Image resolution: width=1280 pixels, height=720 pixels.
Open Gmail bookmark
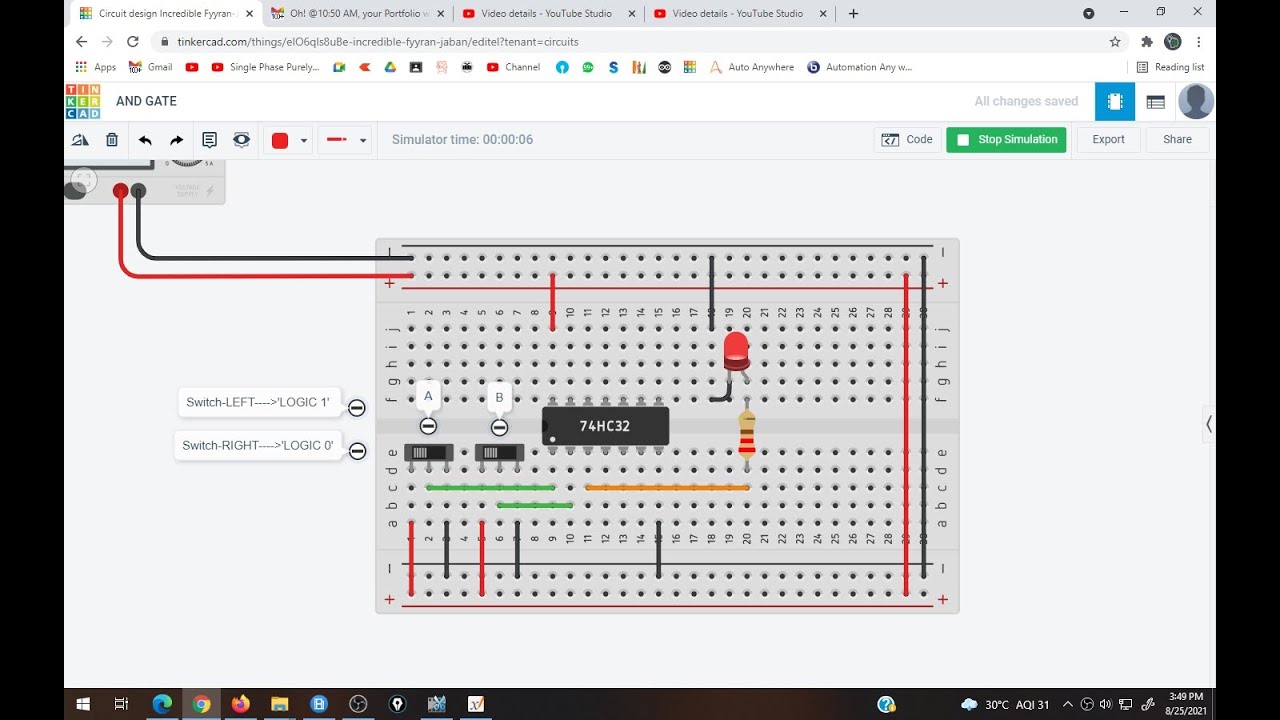tap(151, 67)
